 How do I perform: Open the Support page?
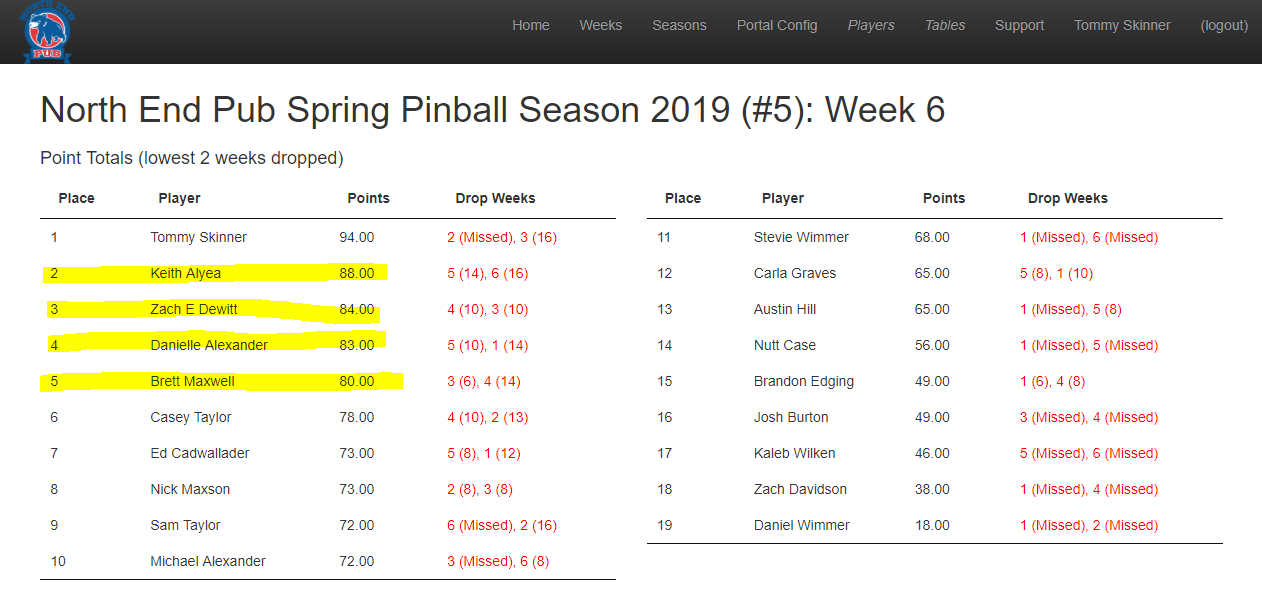click(1019, 26)
